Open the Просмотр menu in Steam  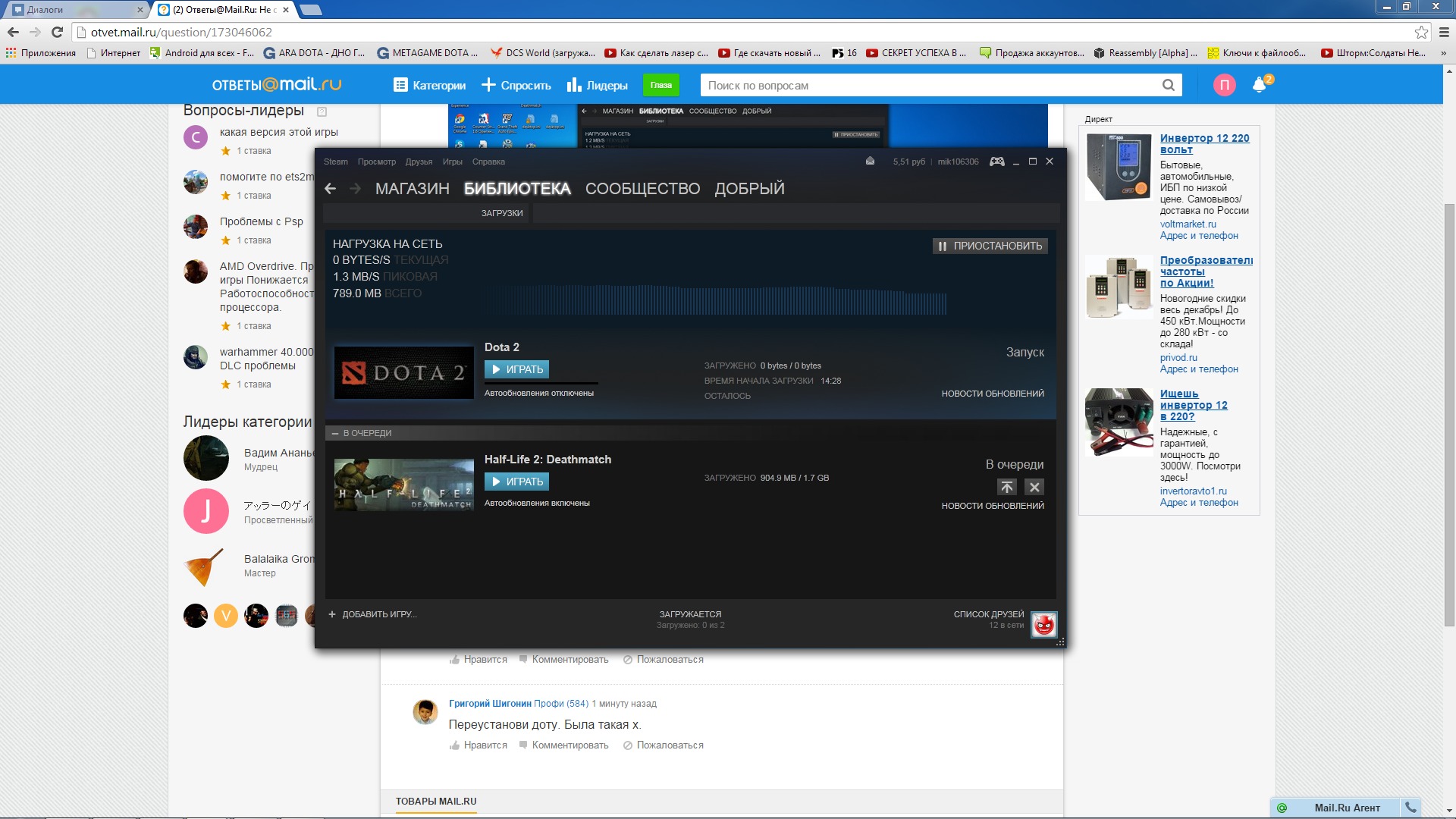click(377, 162)
